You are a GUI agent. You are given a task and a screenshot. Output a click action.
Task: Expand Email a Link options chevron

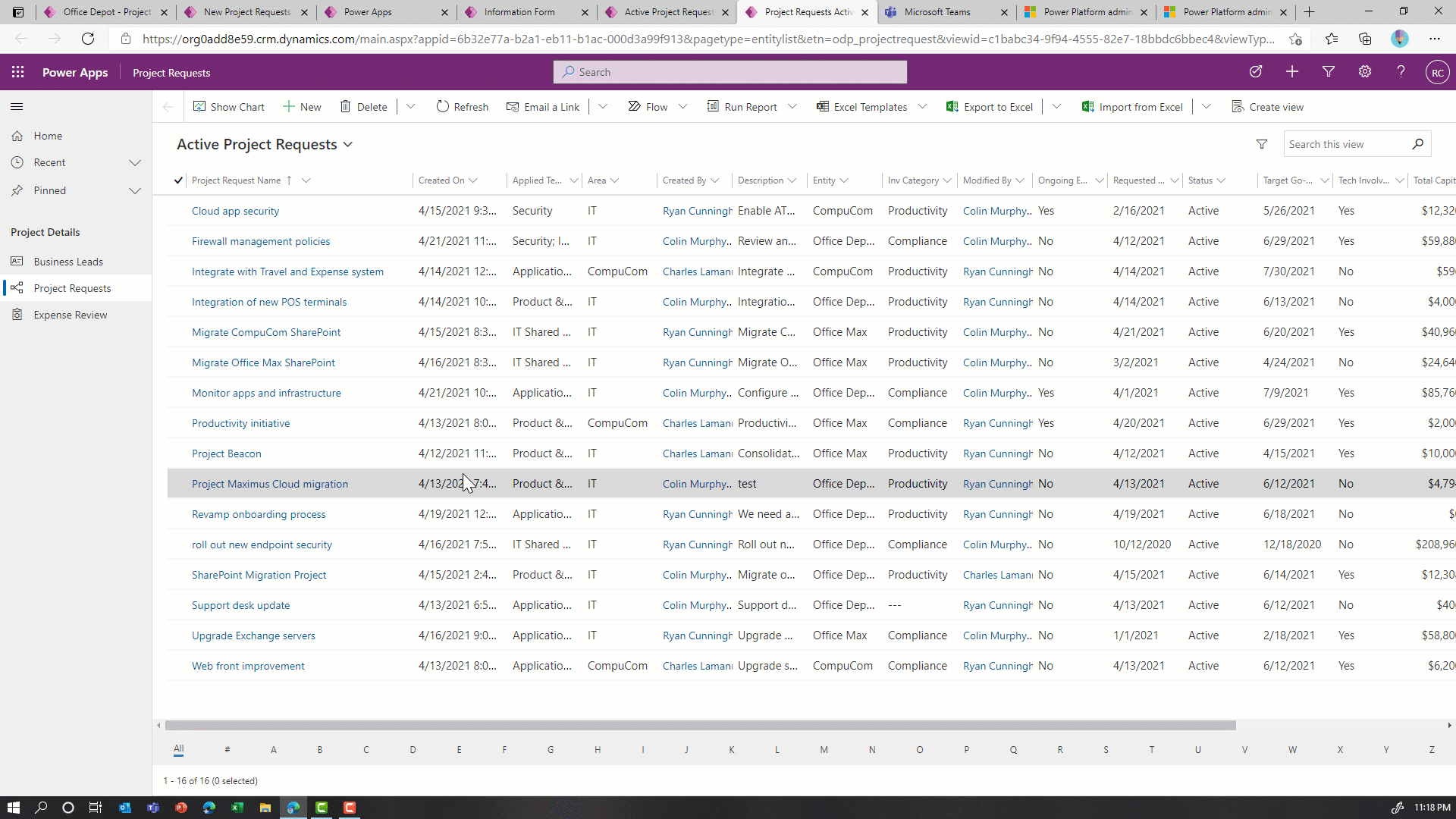pyautogui.click(x=603, y=107)
